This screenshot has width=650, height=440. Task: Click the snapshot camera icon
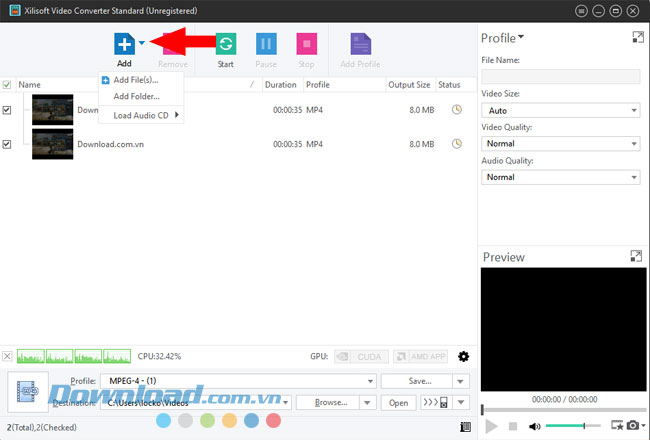633,425
